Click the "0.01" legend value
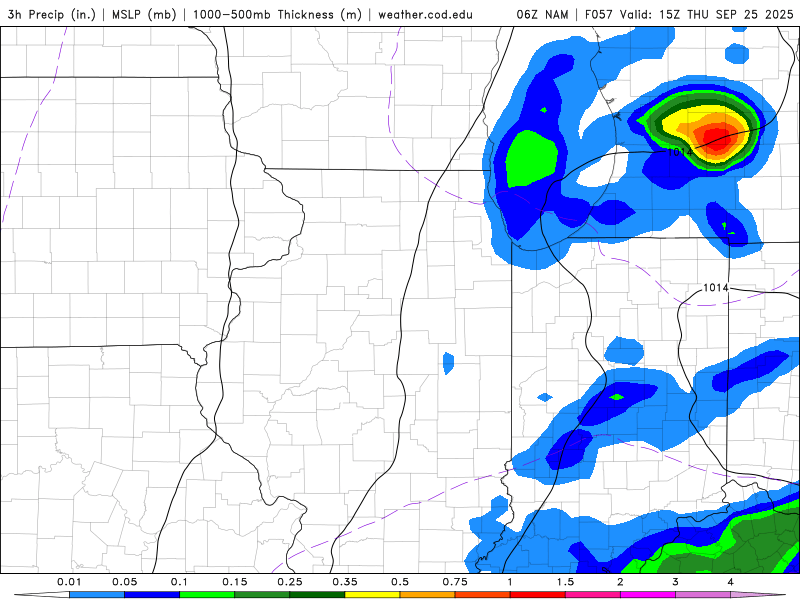Image resolution: width=800 pixels, height=600 pixels. click(69, 582)
